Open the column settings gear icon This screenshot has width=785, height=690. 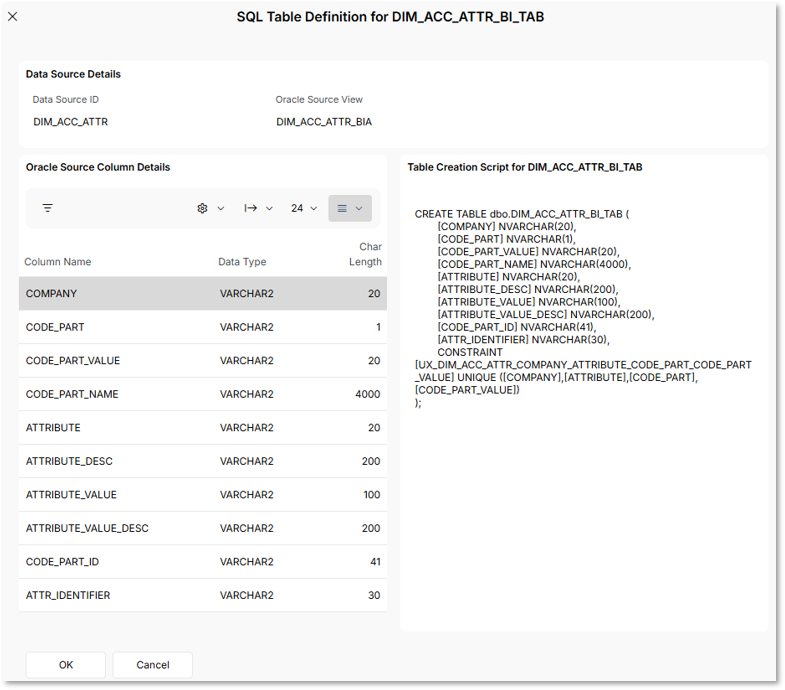click(202, 208)
